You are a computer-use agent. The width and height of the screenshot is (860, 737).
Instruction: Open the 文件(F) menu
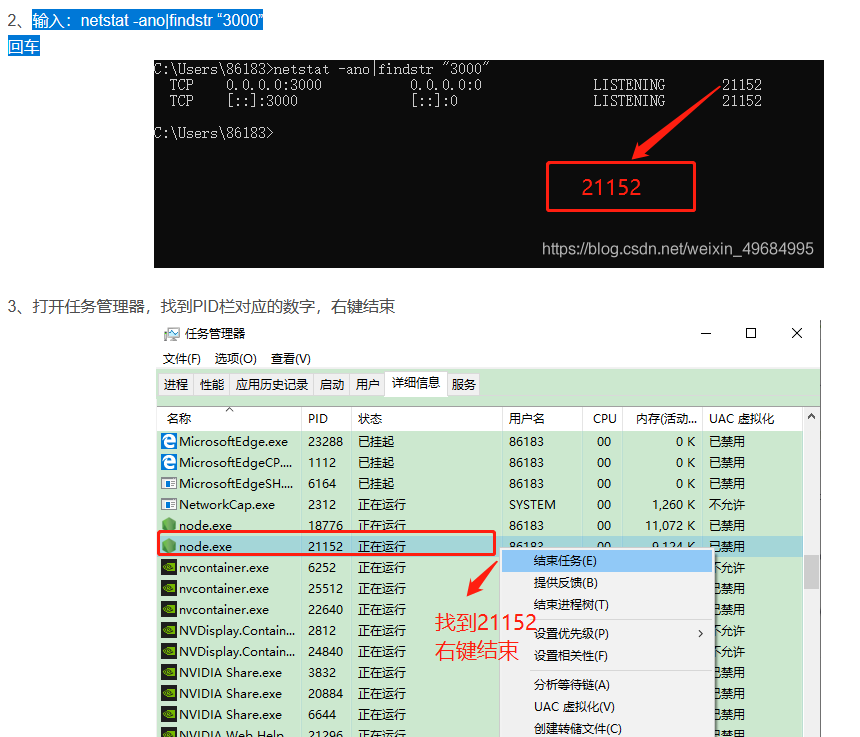(181, 358)
